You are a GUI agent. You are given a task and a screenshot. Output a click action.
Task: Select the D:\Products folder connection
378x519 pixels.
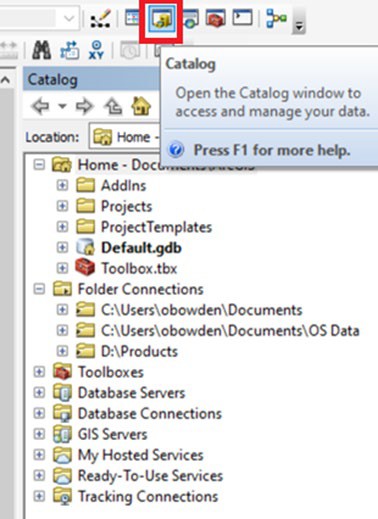(139, 351)
